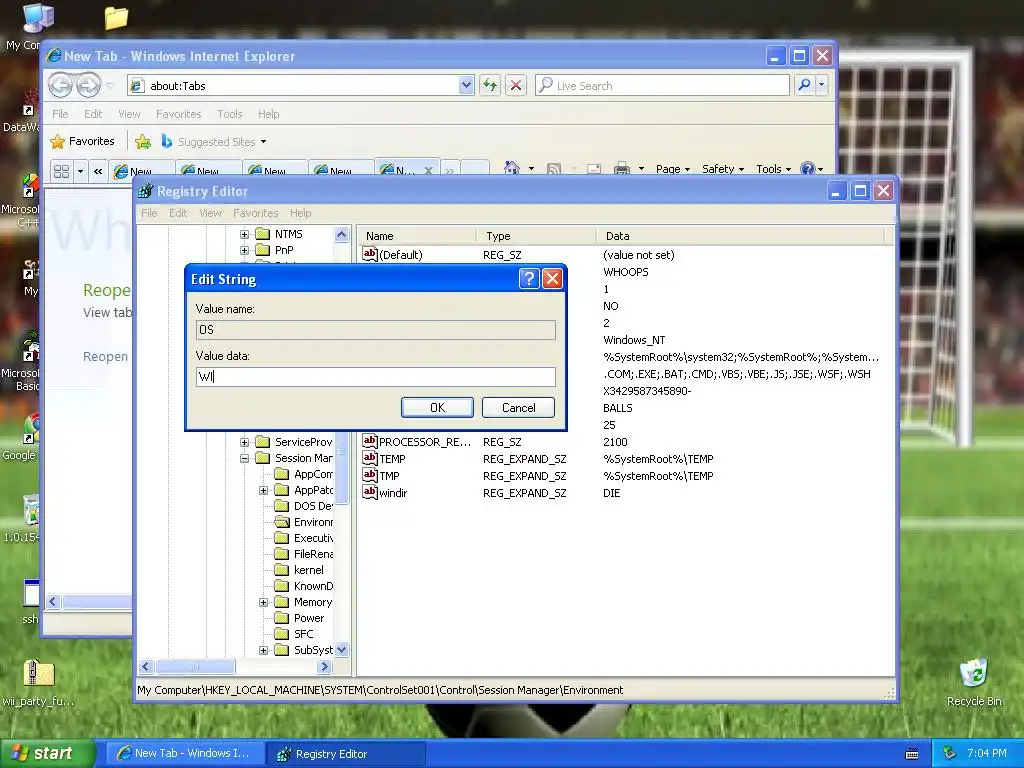Select the (Default) registry value icon
1024x768 pixels.
pyautogui.click(x=370, y=254)
